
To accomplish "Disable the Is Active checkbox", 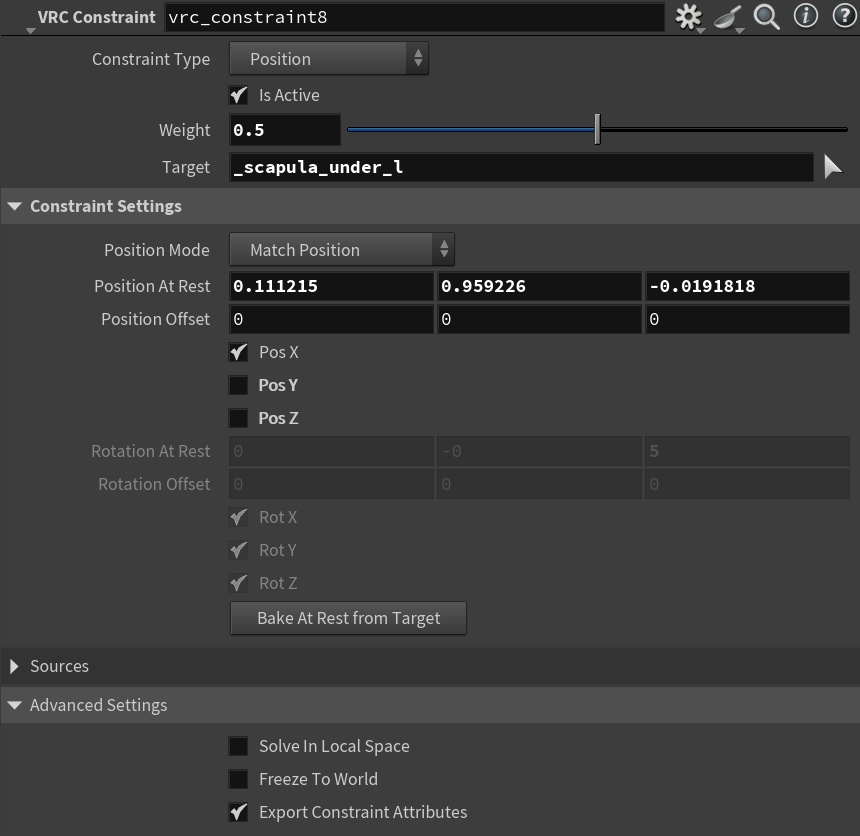I will coord(238,95).
